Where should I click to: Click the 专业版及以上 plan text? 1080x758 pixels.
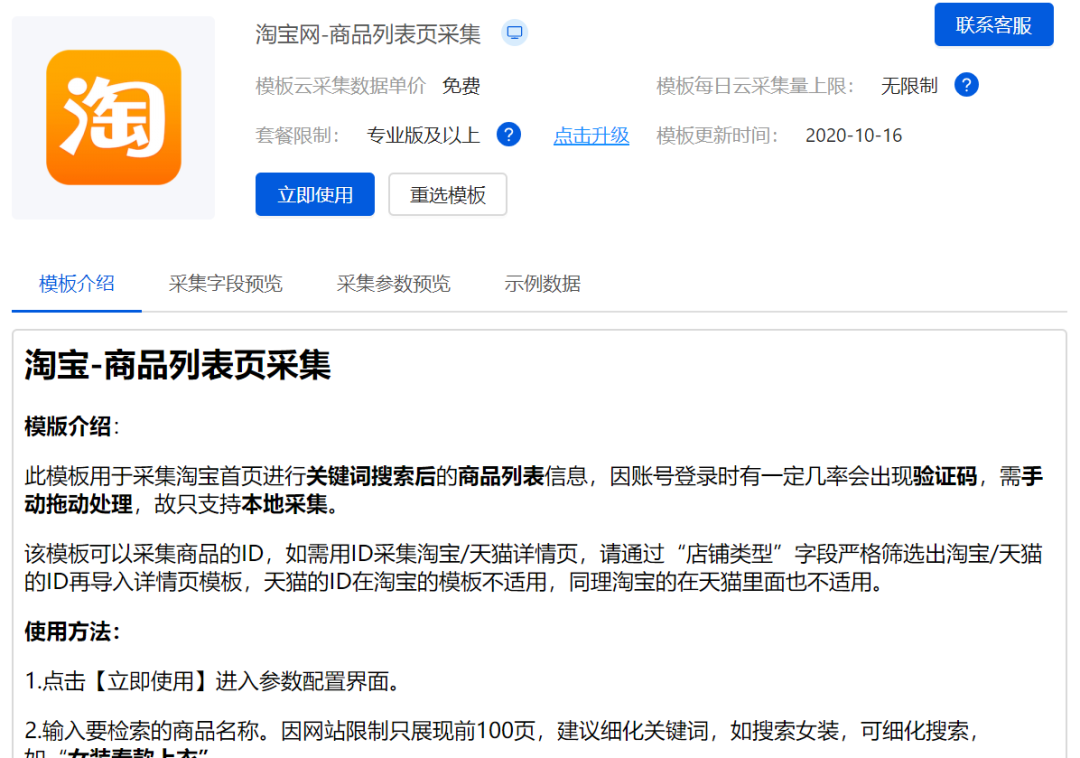tap(423, 136)
